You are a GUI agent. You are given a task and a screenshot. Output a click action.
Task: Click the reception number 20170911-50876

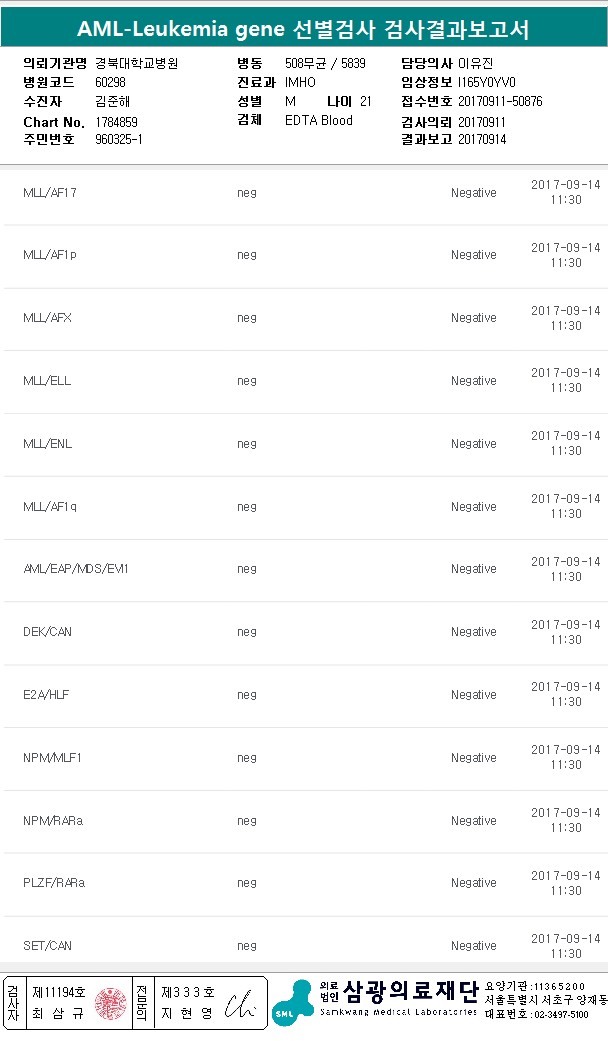[500, 102]
